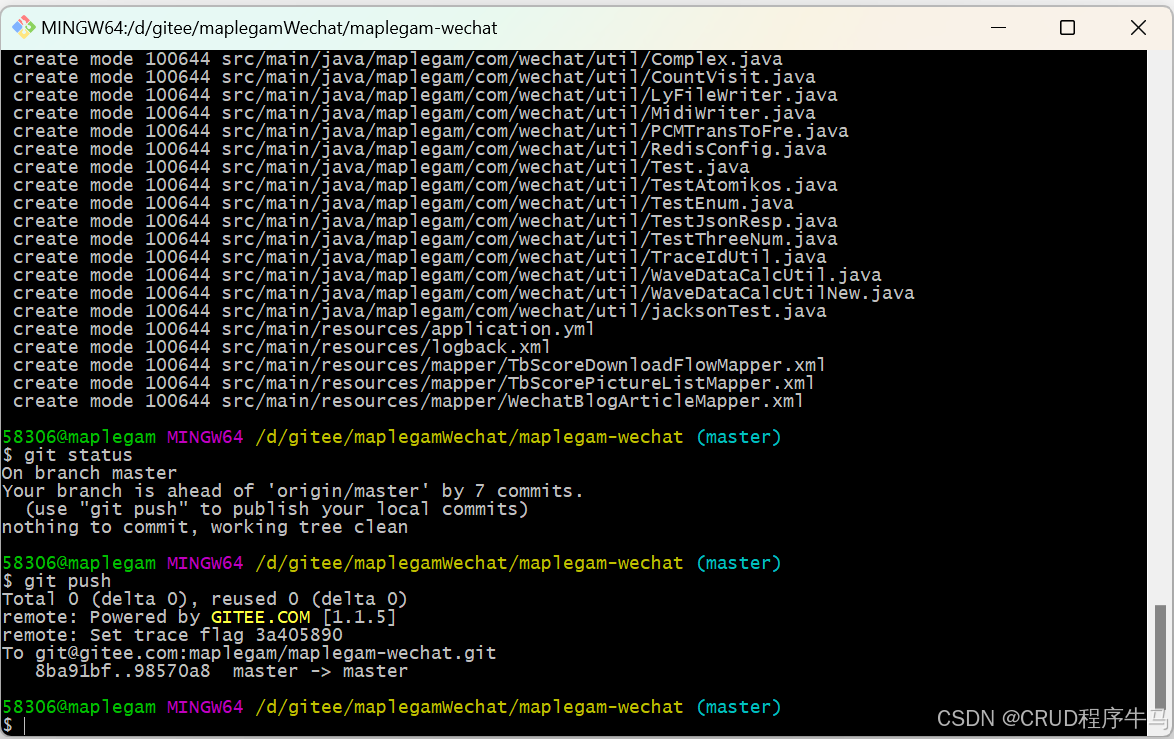Close the MINGW64 terminal window
1174x739 pixels.
tap(1138, 28)
